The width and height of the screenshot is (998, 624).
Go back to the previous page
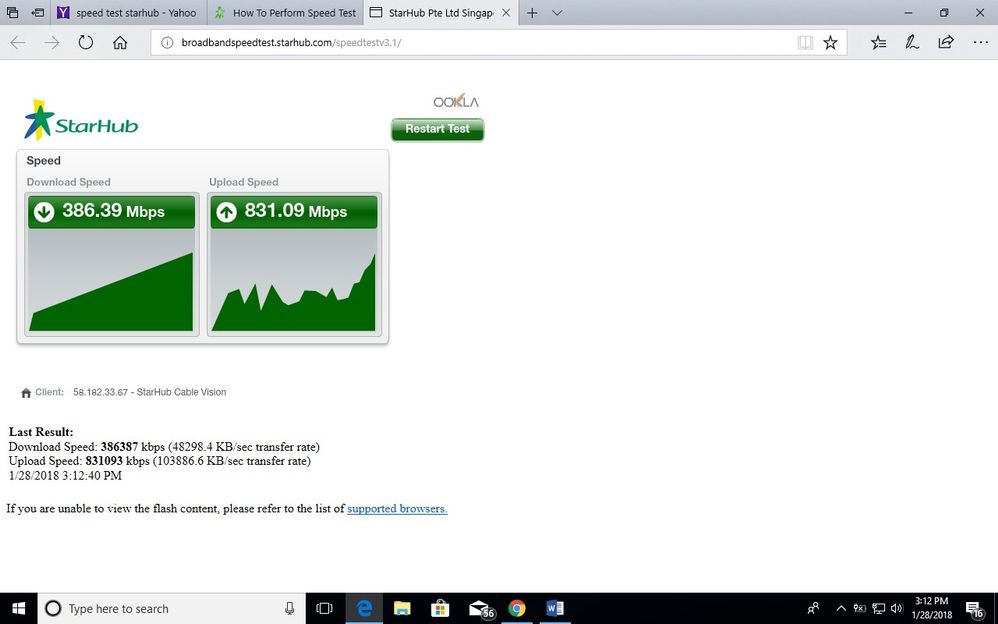pyautogui.click(x=18, y=43)
